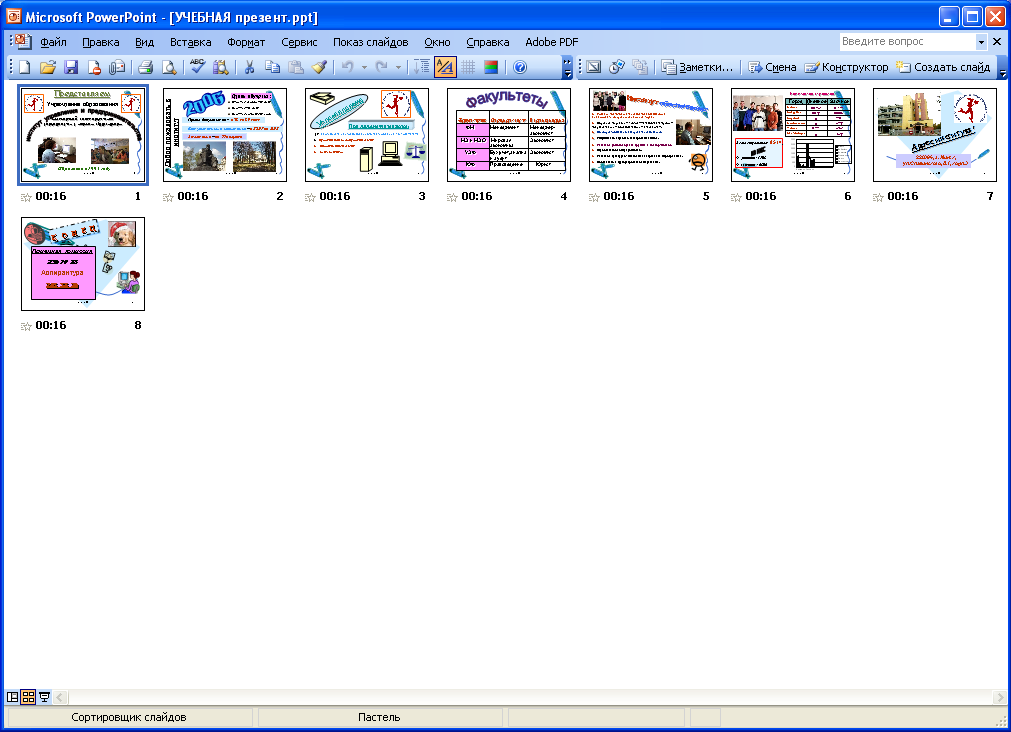This screenshot has height=732, width=1011.
Task: Select Slide Sorter view icon
Action: click(x=28, y=697)
